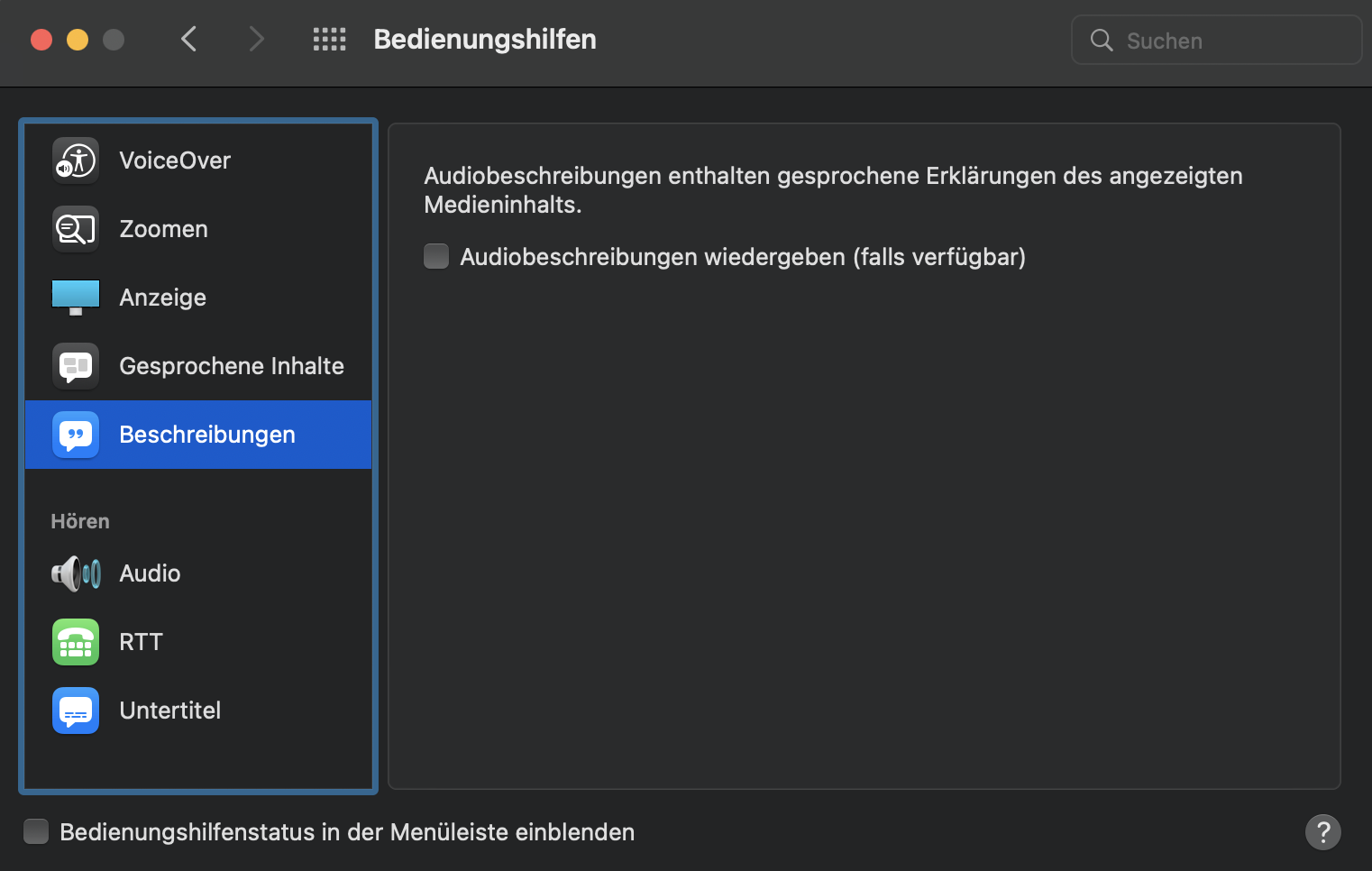Choose the Audio sidebar entry
This screenshot has height=871, width=1372.
pyautogui.click(x=151, y=573)
